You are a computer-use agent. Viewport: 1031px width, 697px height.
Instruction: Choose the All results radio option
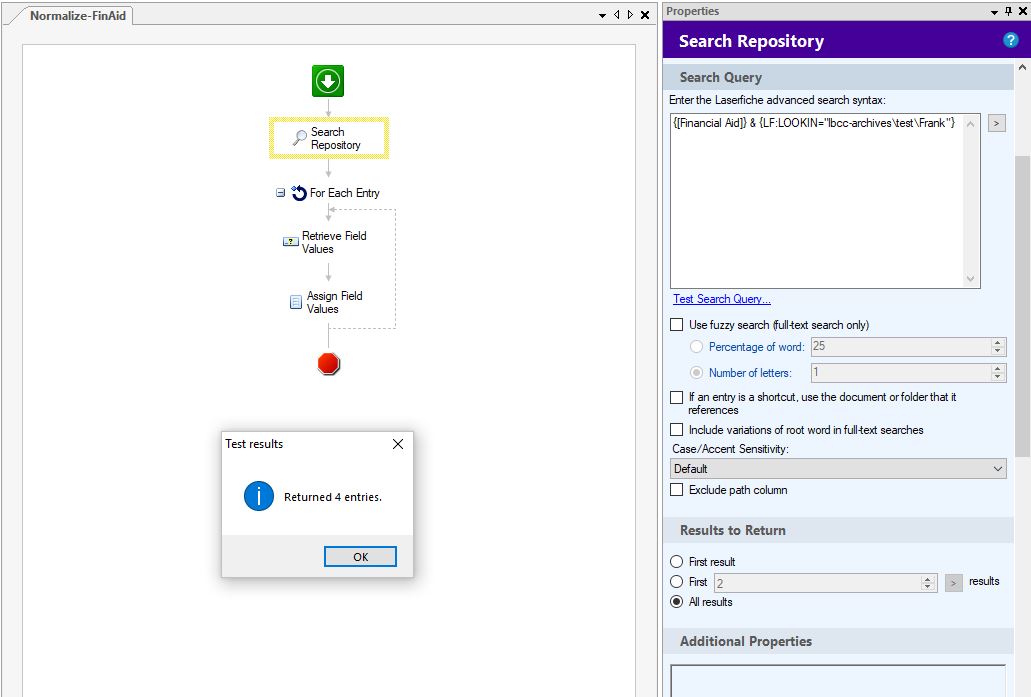tap(677, 602)
